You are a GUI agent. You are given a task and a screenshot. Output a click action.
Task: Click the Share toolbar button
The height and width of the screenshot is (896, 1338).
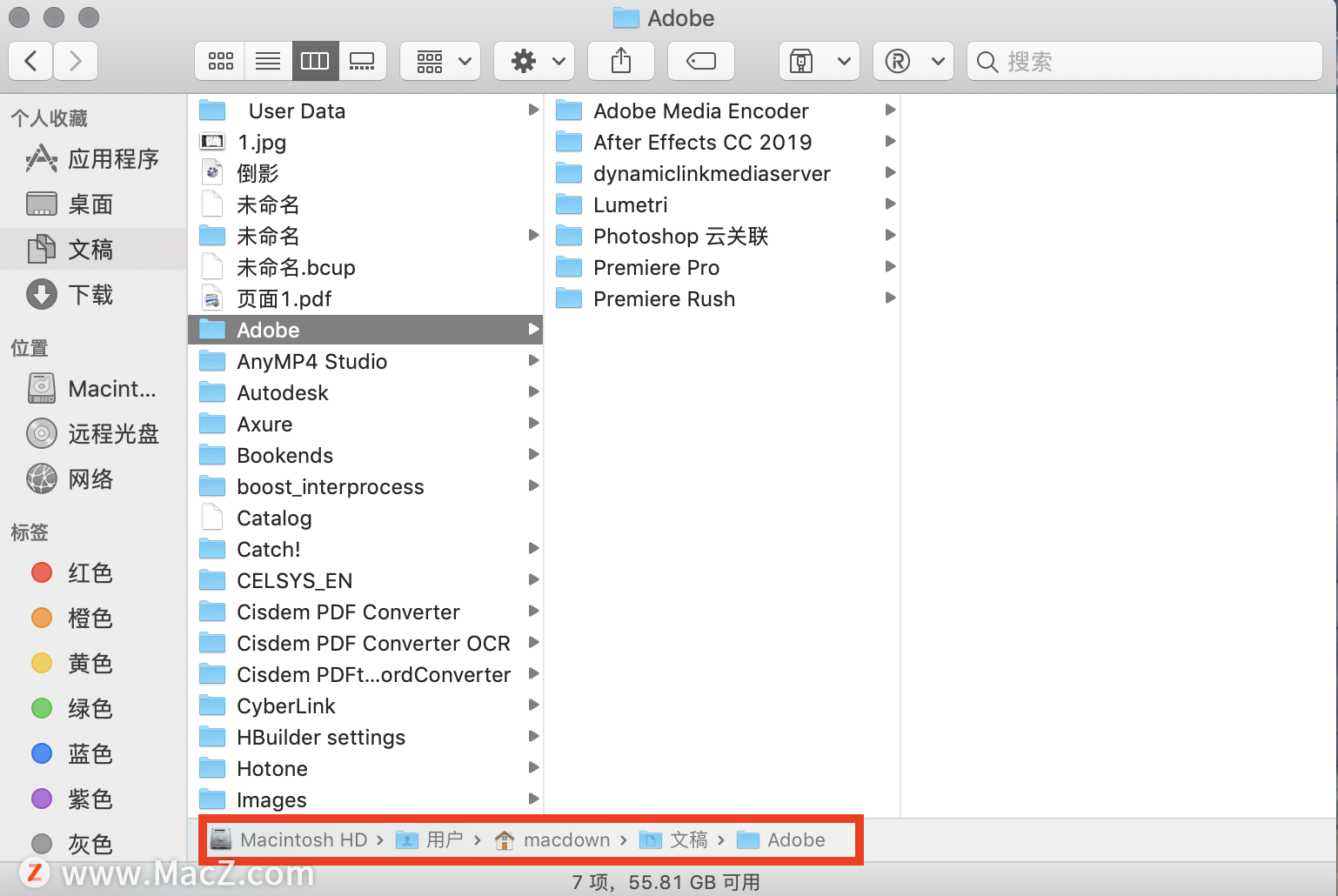[x=621, y=61]
